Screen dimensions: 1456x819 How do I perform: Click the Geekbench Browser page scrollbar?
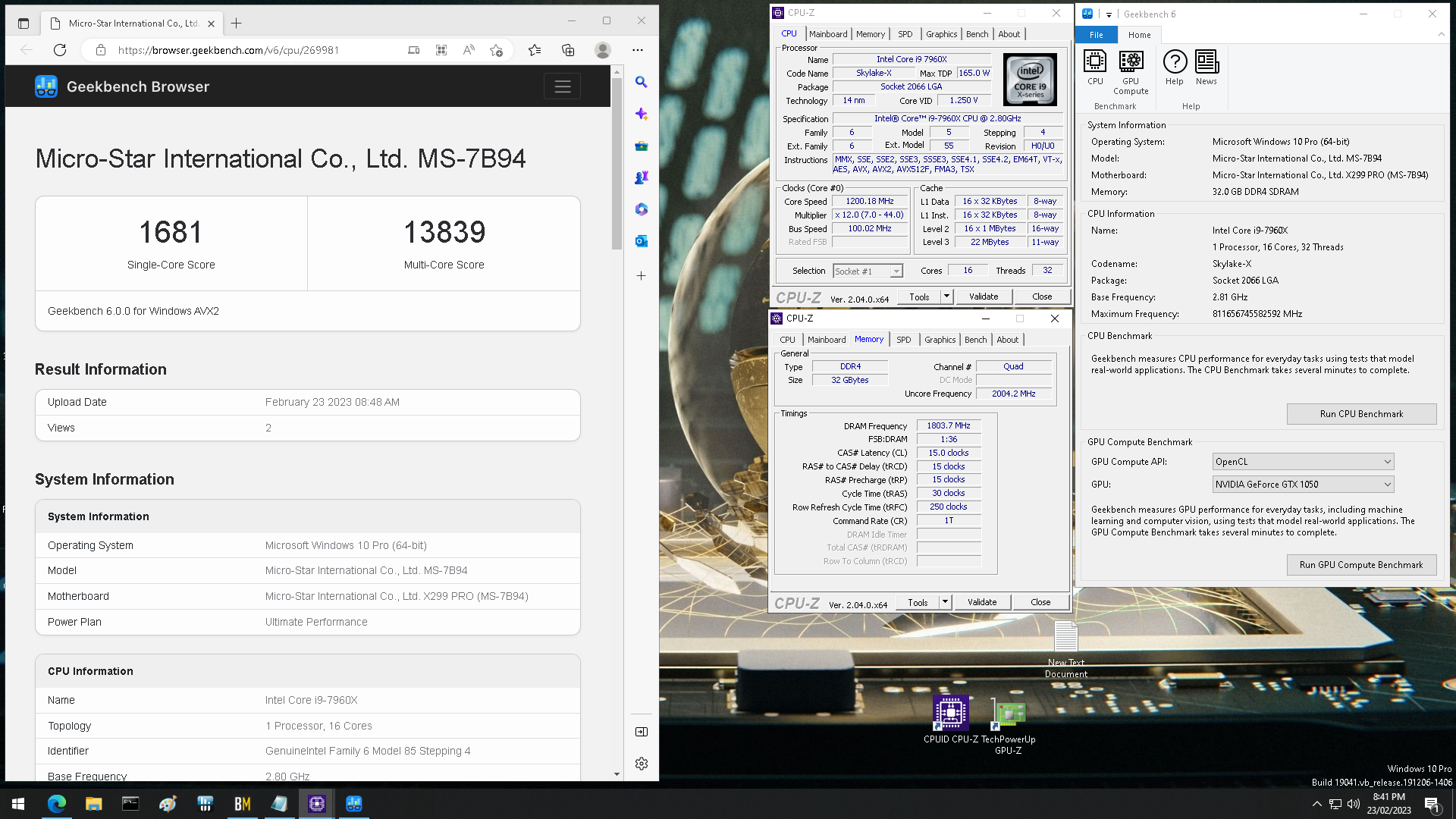[617, 163]
